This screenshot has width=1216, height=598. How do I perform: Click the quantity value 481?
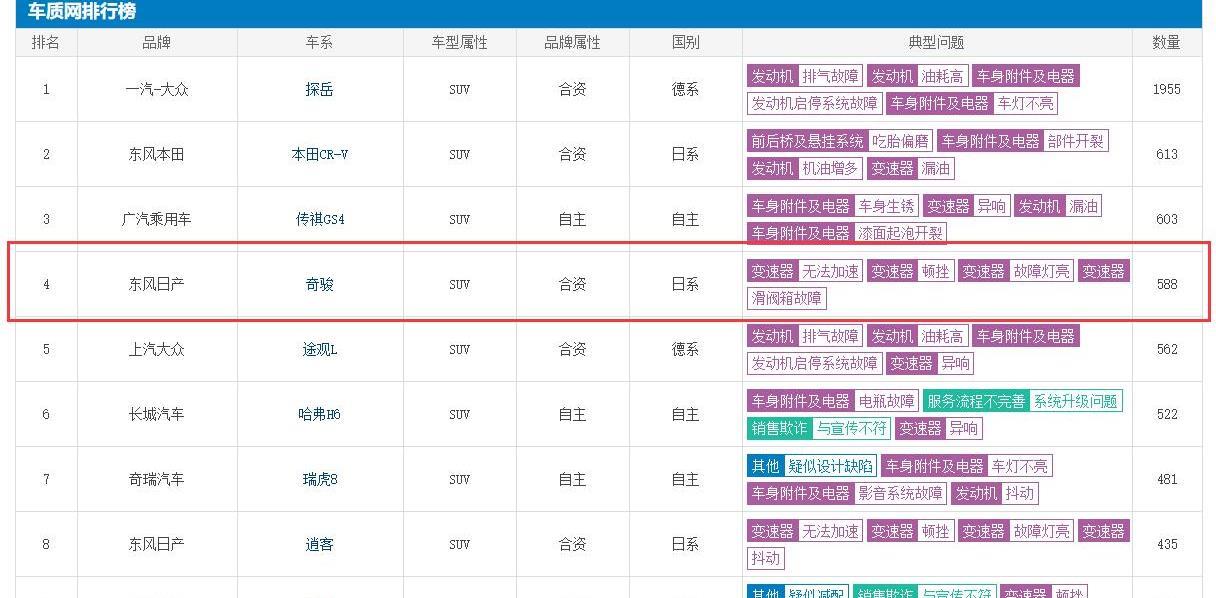point(1166,479)
